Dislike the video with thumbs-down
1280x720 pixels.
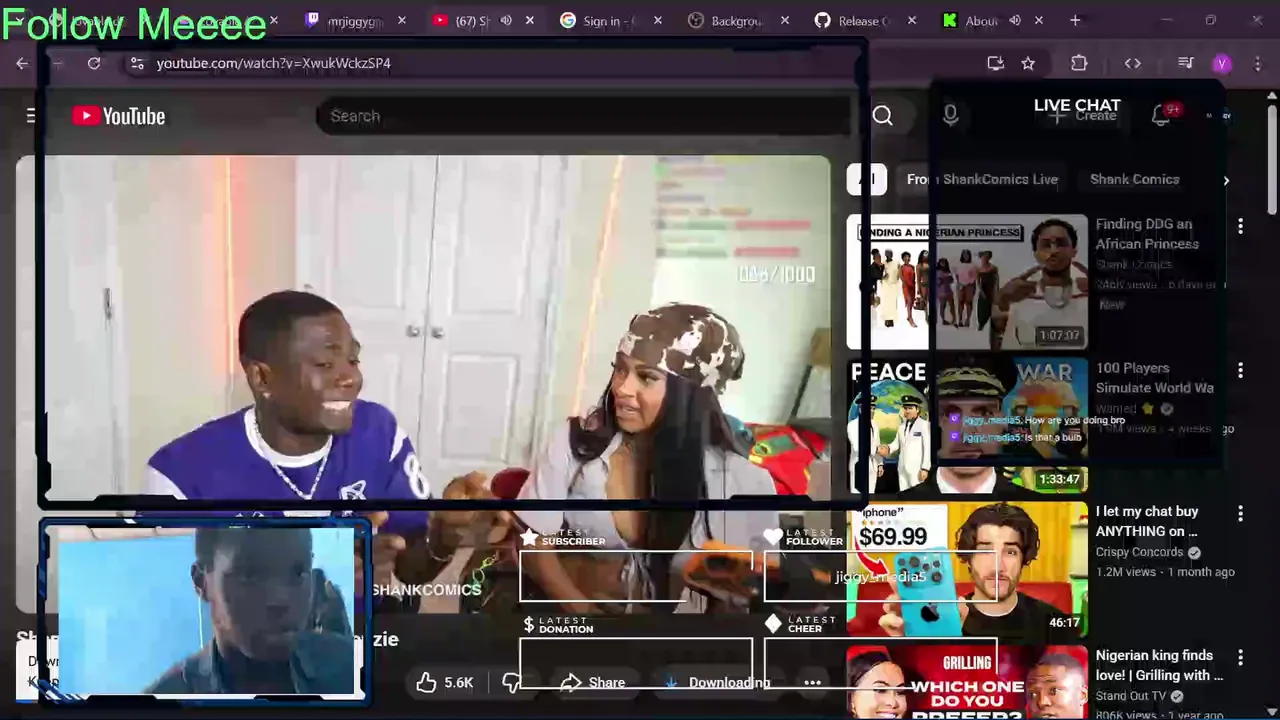coord(512,682)
